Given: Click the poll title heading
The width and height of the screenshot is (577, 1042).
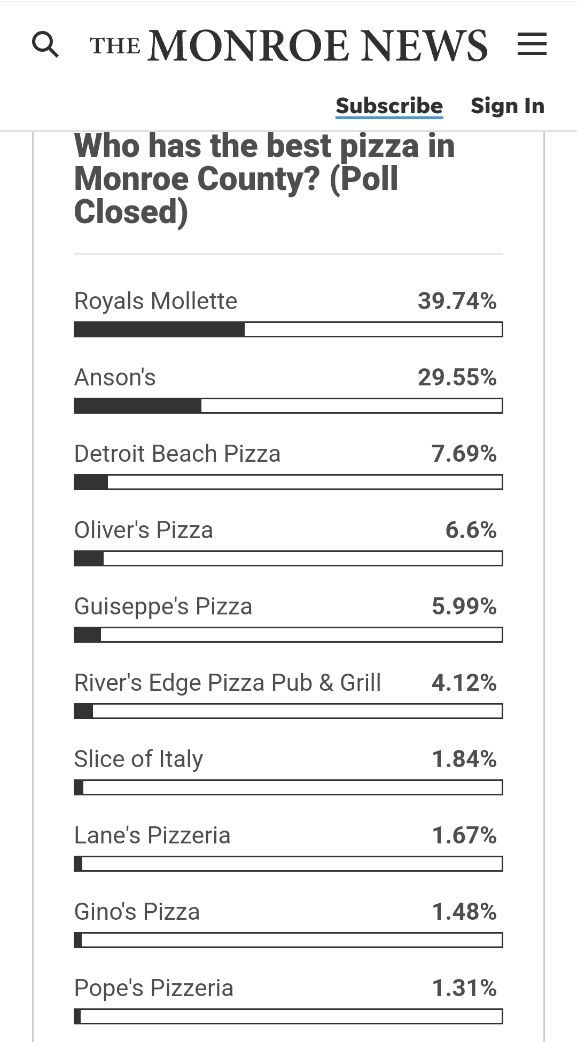Looking at the screenshot, I should [265, 179].
